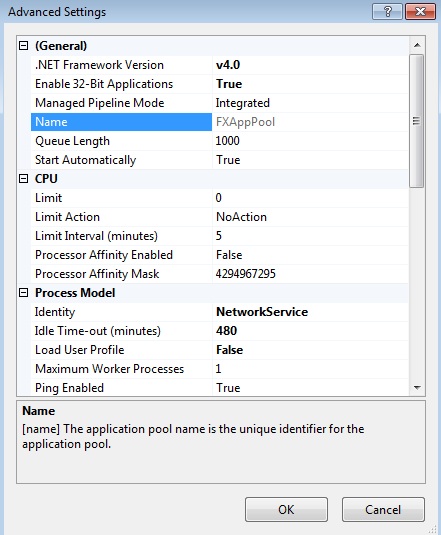
Task: Click the scrollbar up arrow
Action: tap(417, 45)
